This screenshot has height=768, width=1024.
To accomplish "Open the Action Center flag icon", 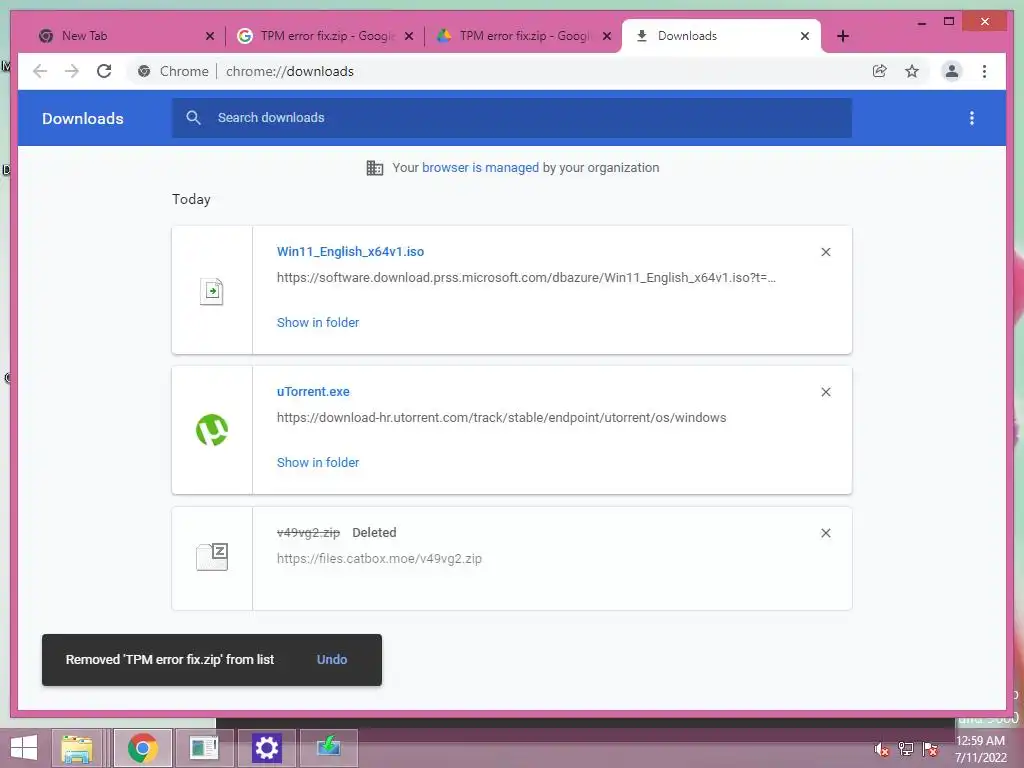I will point(930,749).
